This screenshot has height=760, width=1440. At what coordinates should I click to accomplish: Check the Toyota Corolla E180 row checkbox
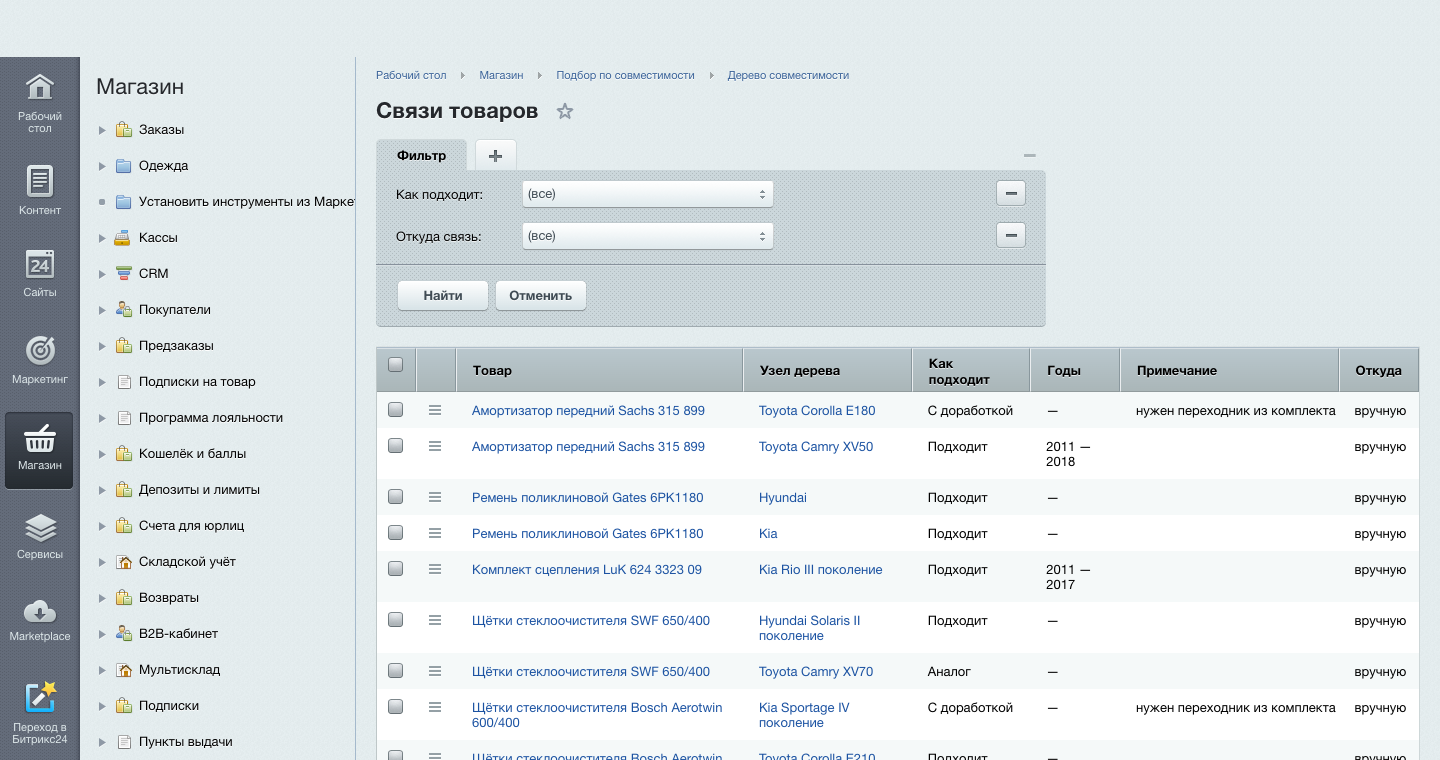(x=395, y=410)
